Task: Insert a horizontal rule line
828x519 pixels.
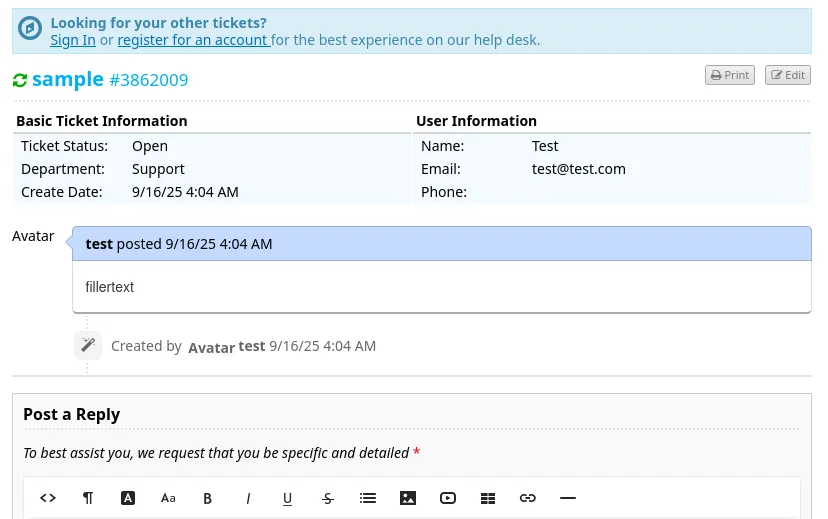Action: pyautogui.click(x=568, y=498)
